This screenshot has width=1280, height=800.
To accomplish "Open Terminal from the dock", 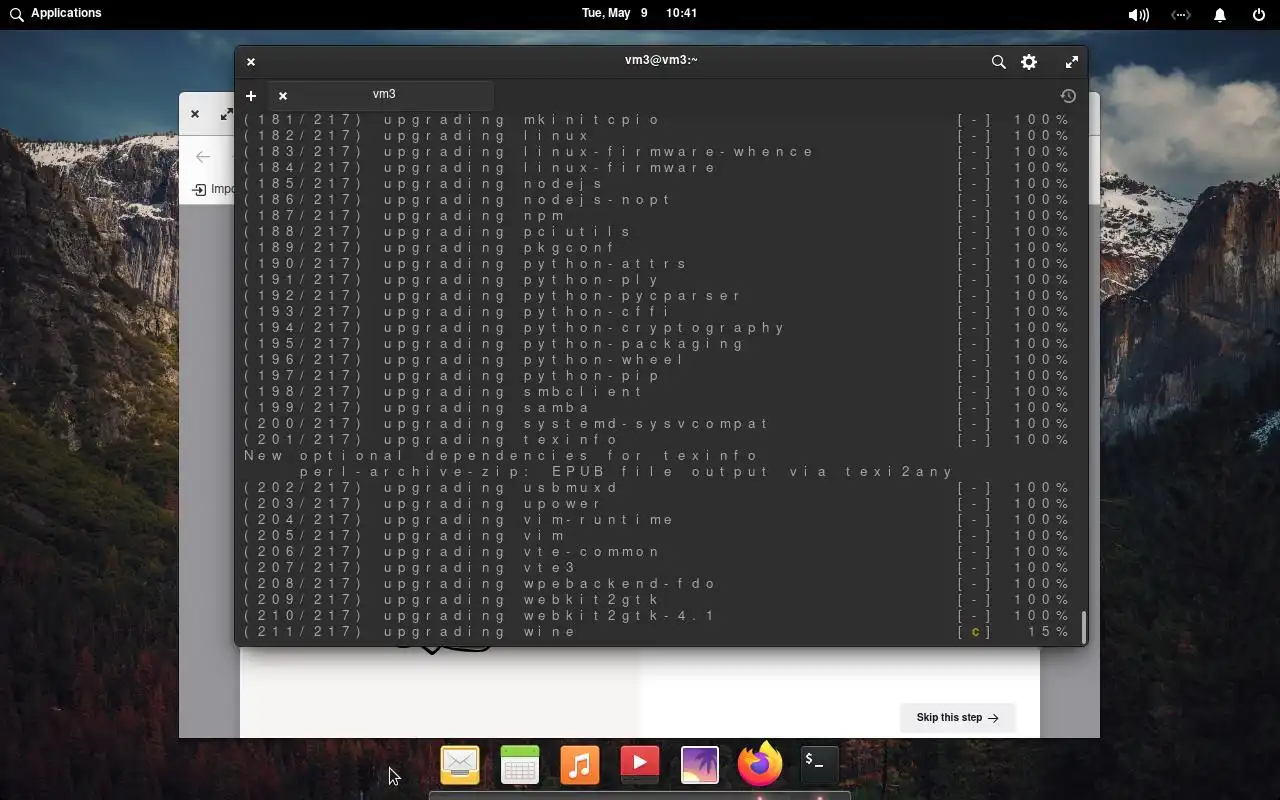I will [x=820, y=765].
